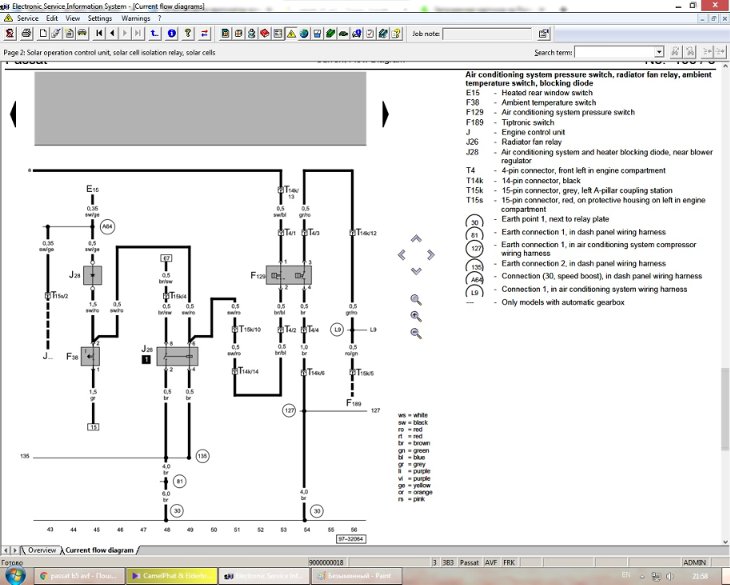Viewport: 730px width, 585px height.
Task: Go to previous diagram page black left arrow
Action: pyautogui.click(x=13, y=114)
